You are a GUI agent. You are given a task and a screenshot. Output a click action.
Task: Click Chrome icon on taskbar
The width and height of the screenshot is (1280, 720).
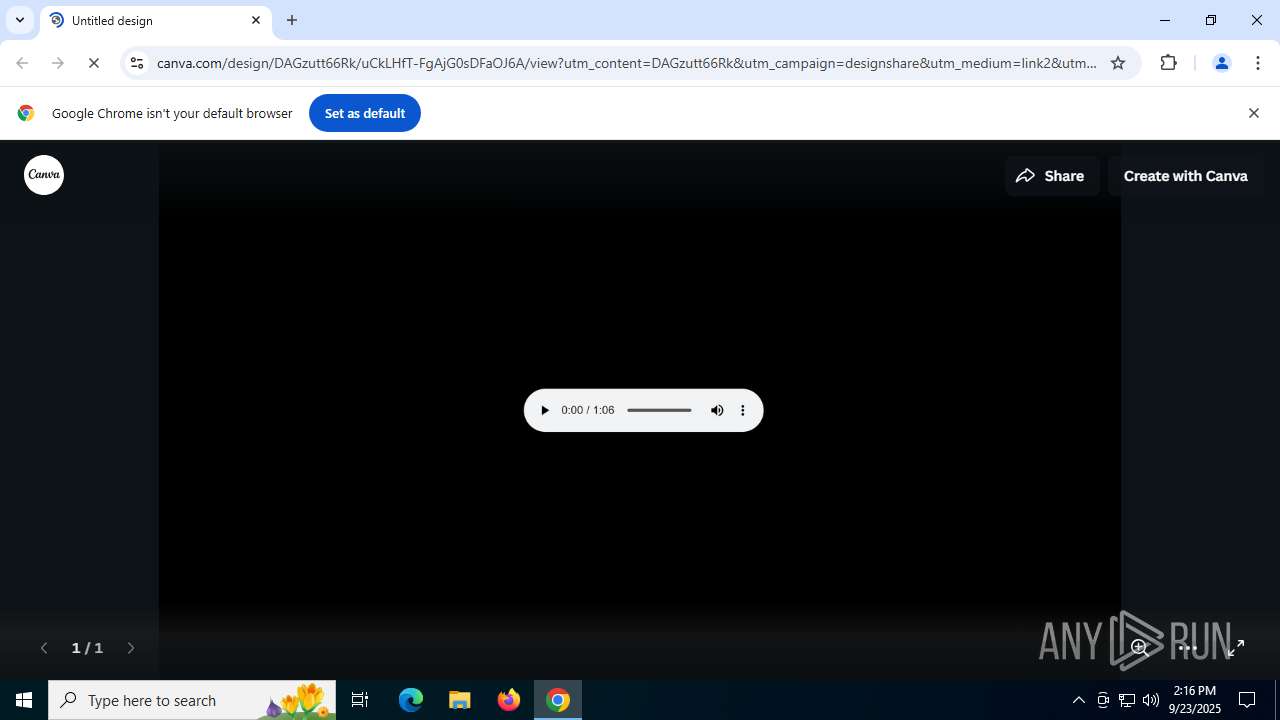click(558, 700)
